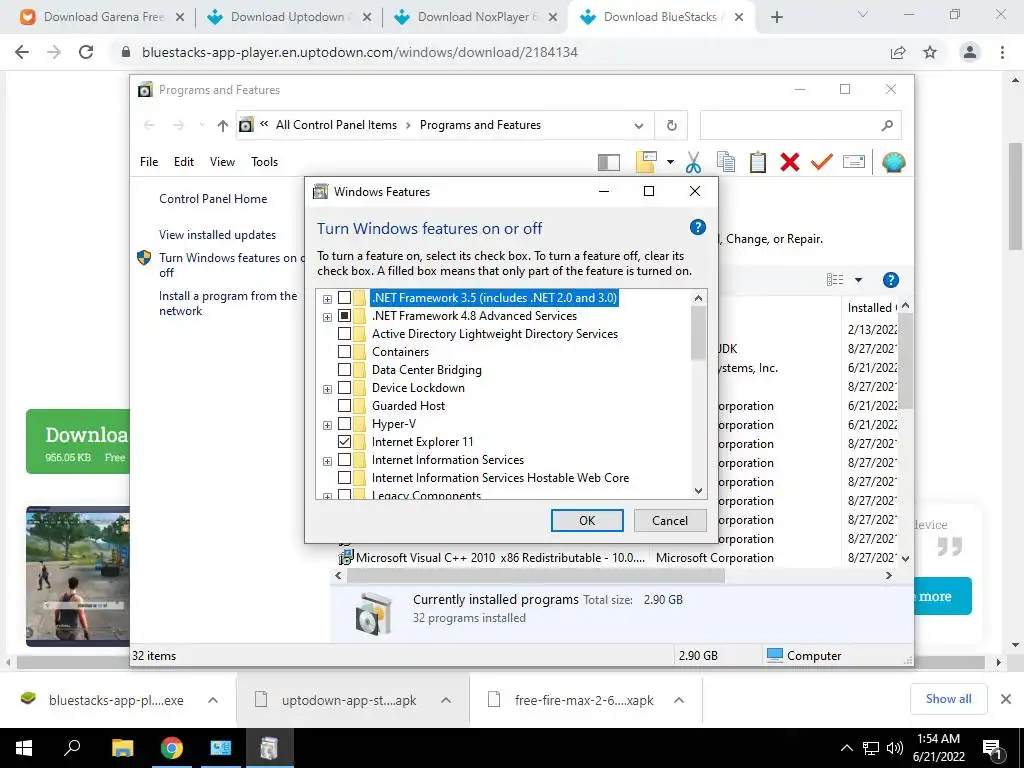Click View installed updates link
The width and height of the screenshot is (1024, 768).
point(217,234)
